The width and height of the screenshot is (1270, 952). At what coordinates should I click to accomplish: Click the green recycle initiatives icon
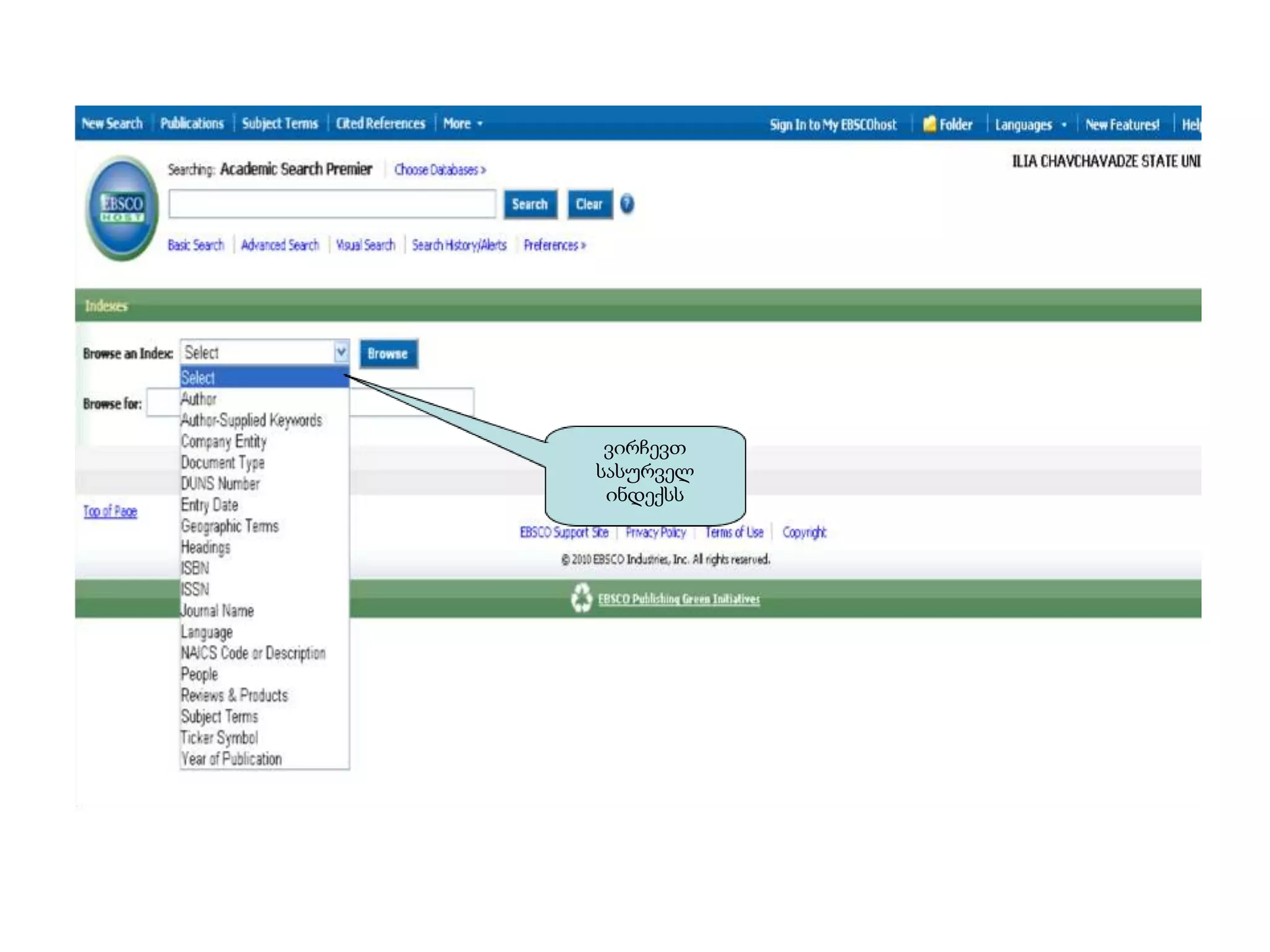click(581, 598)
